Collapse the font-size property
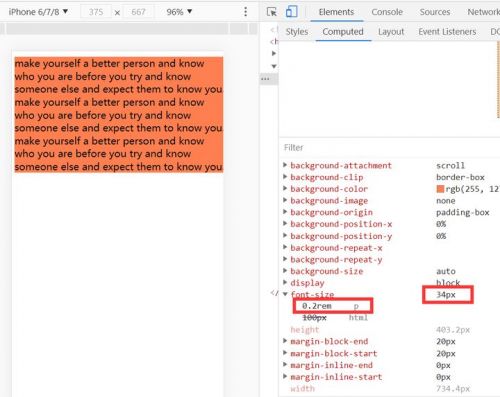 coord(285,294)
